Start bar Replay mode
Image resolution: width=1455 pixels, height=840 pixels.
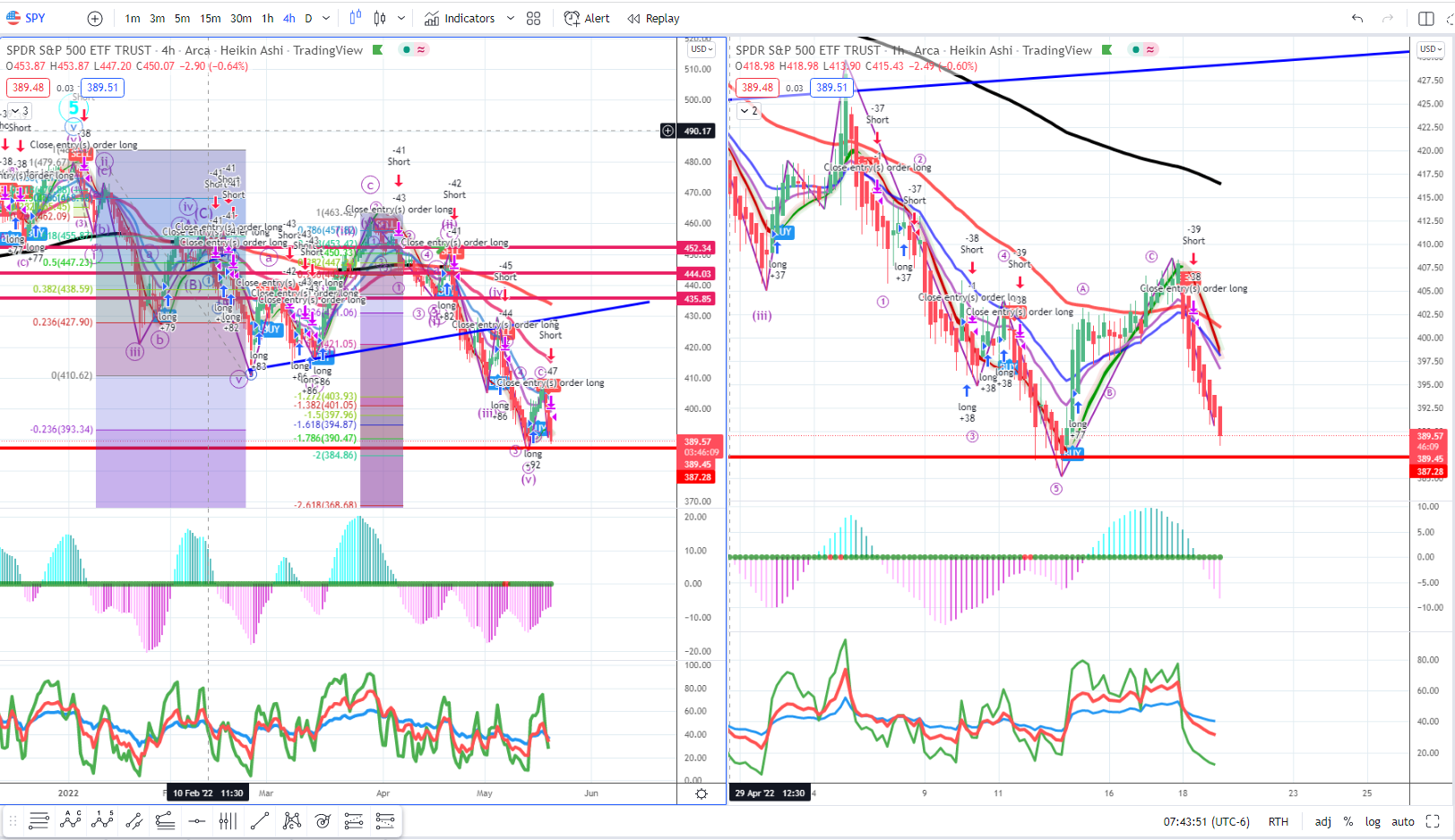point(653,18)
